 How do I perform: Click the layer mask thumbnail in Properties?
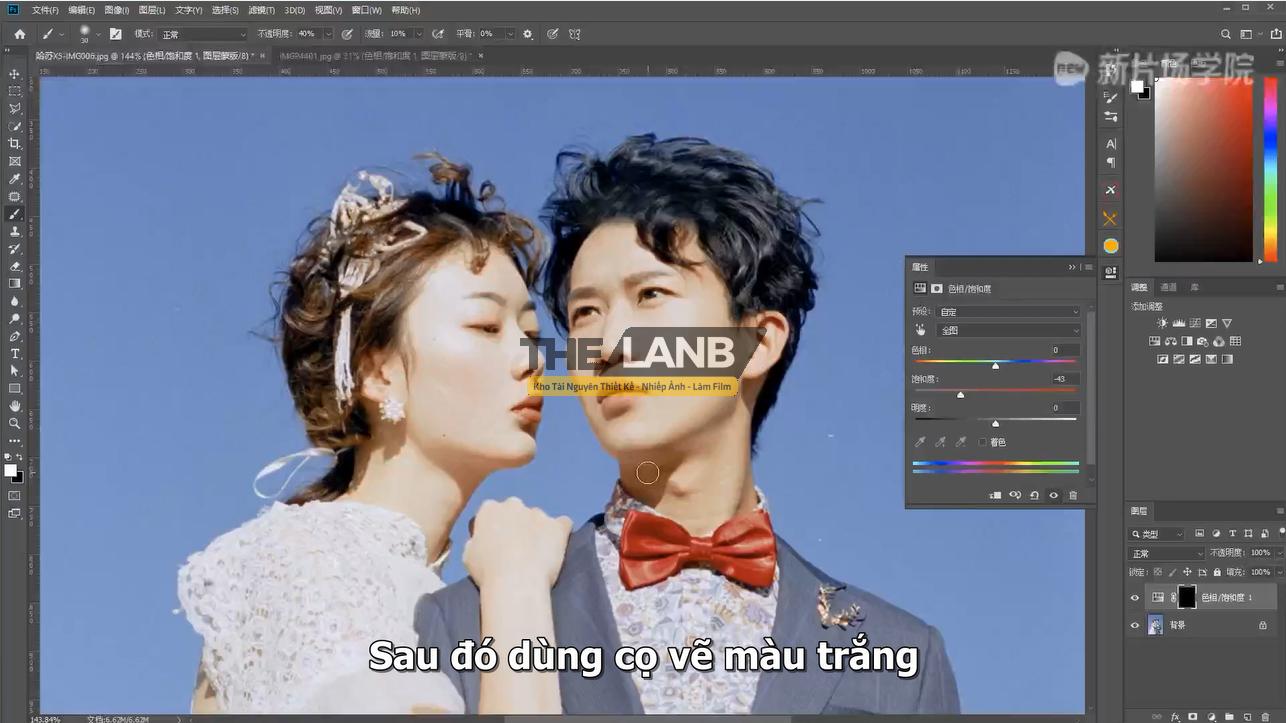937,288
